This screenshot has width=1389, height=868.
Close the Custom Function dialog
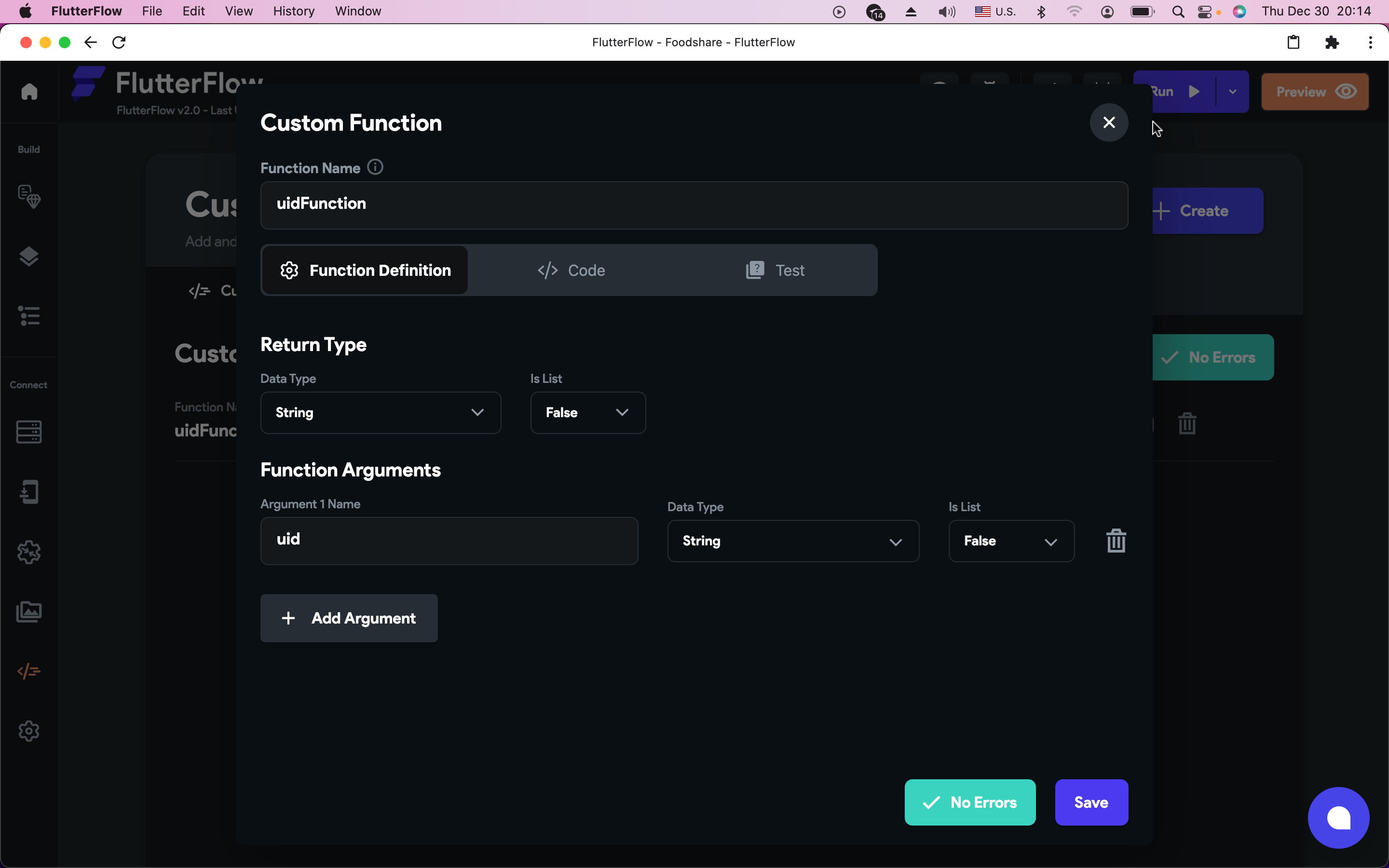[x=1109, y=122]
